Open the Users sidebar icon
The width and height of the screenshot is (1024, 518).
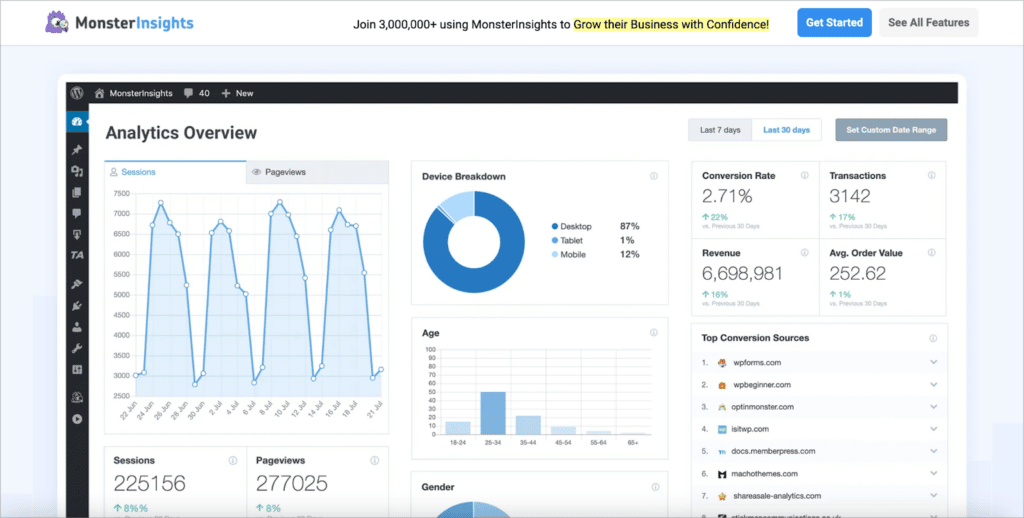click(x=77, y=327)
